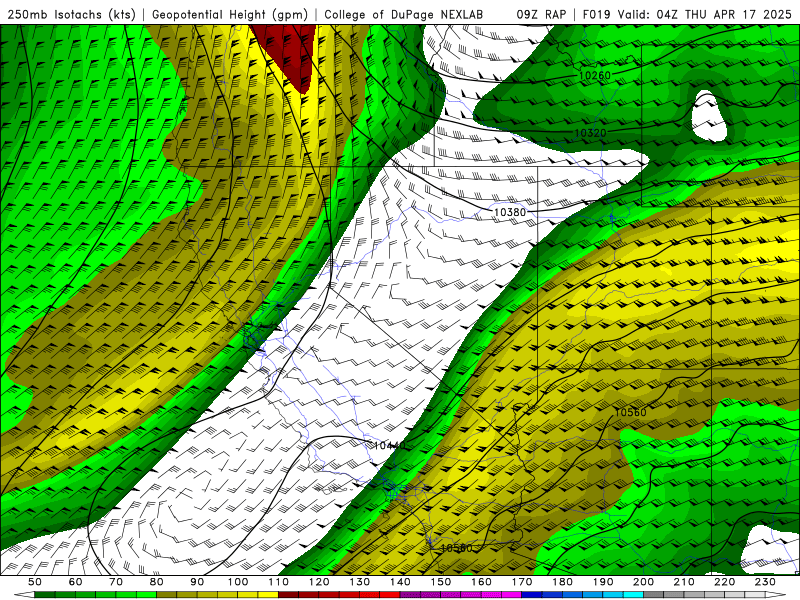Click the 50 value on the color scale
This screenshot has height=600, width=800.
coord(35,582)
